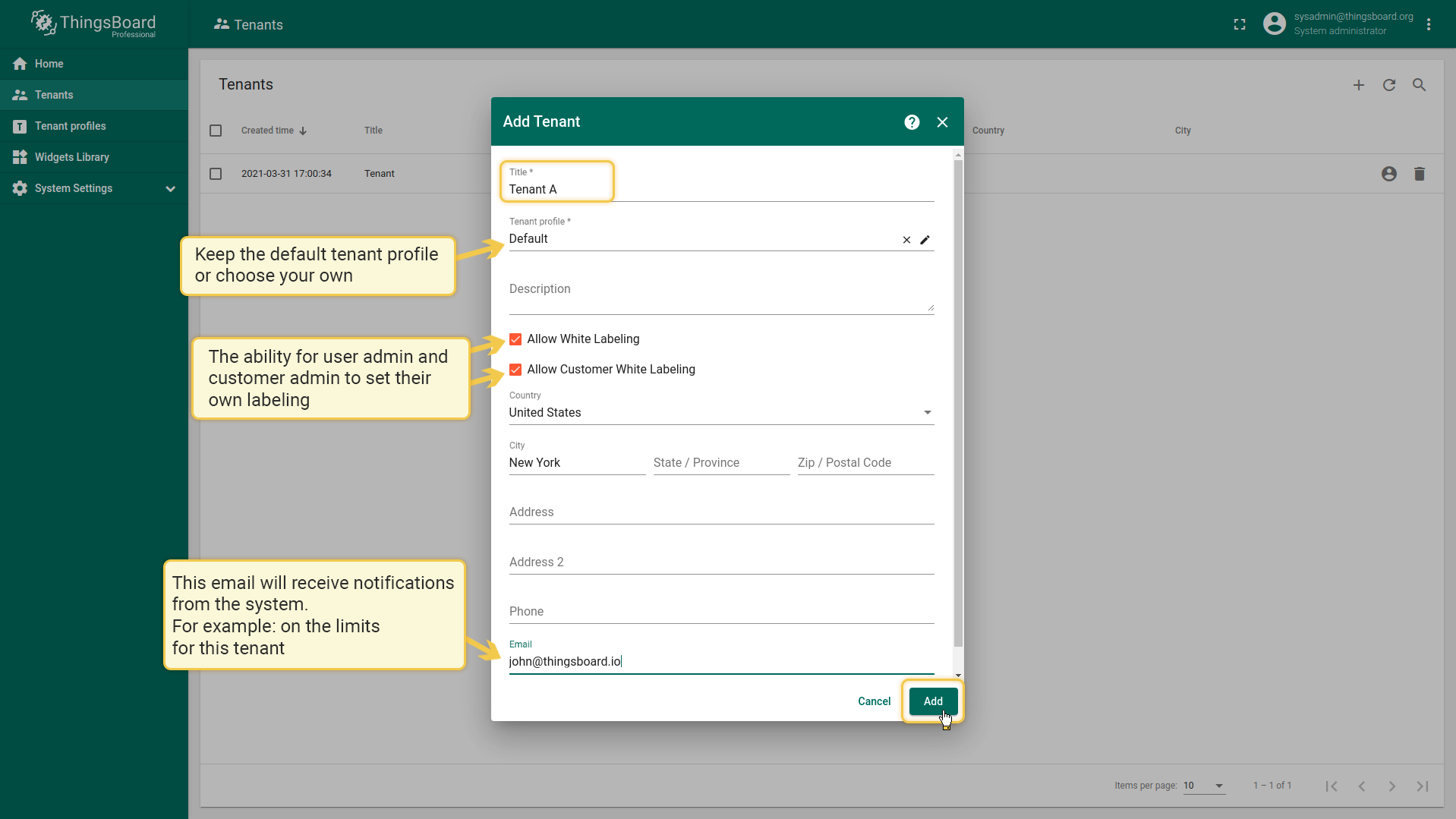Click the Cancel button
The image size is (1456, 819).
(874, 701)
